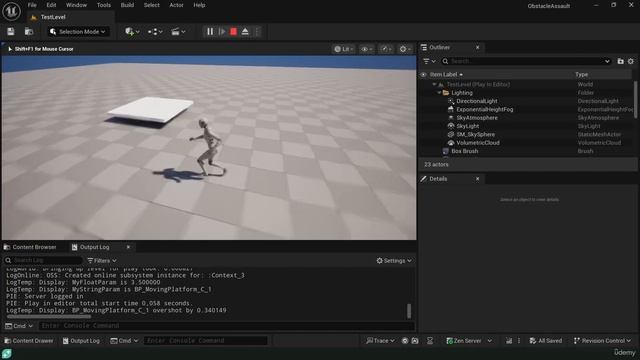Open the Actor menu
The width and height of the screenshot is (640, 360).
[176, 5]
